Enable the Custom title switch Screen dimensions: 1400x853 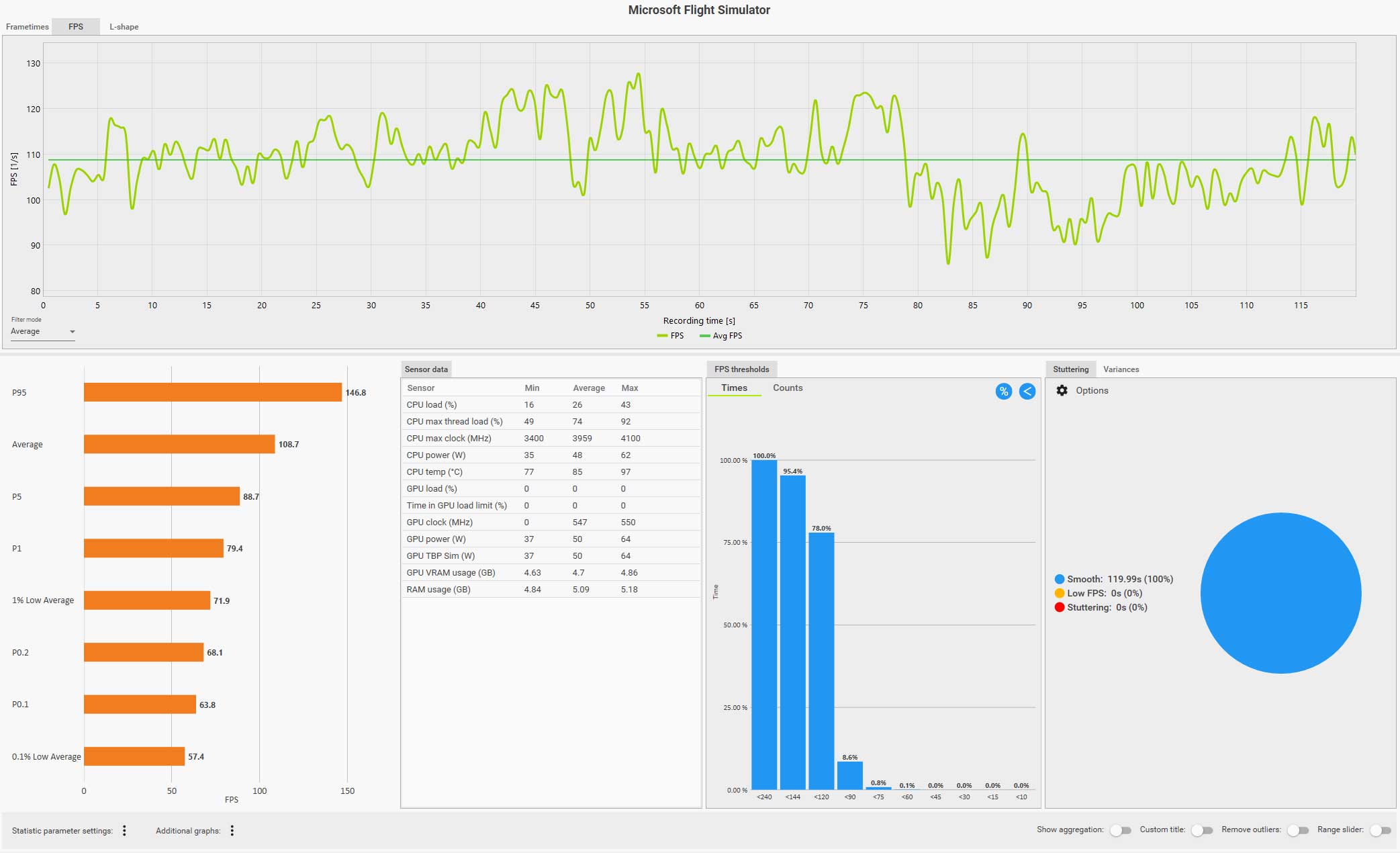[x=1201, y=831]
